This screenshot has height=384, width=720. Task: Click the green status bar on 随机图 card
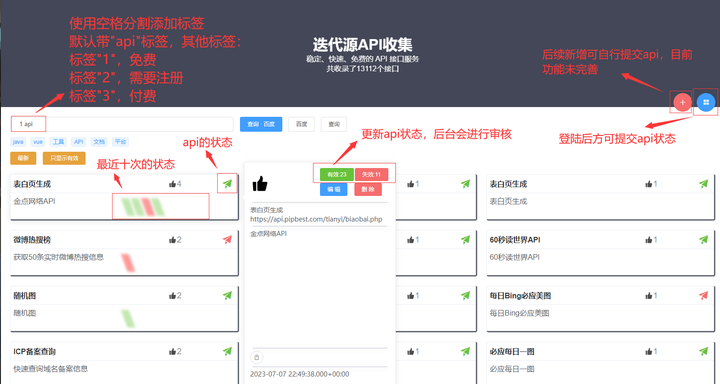coord(128,319)
